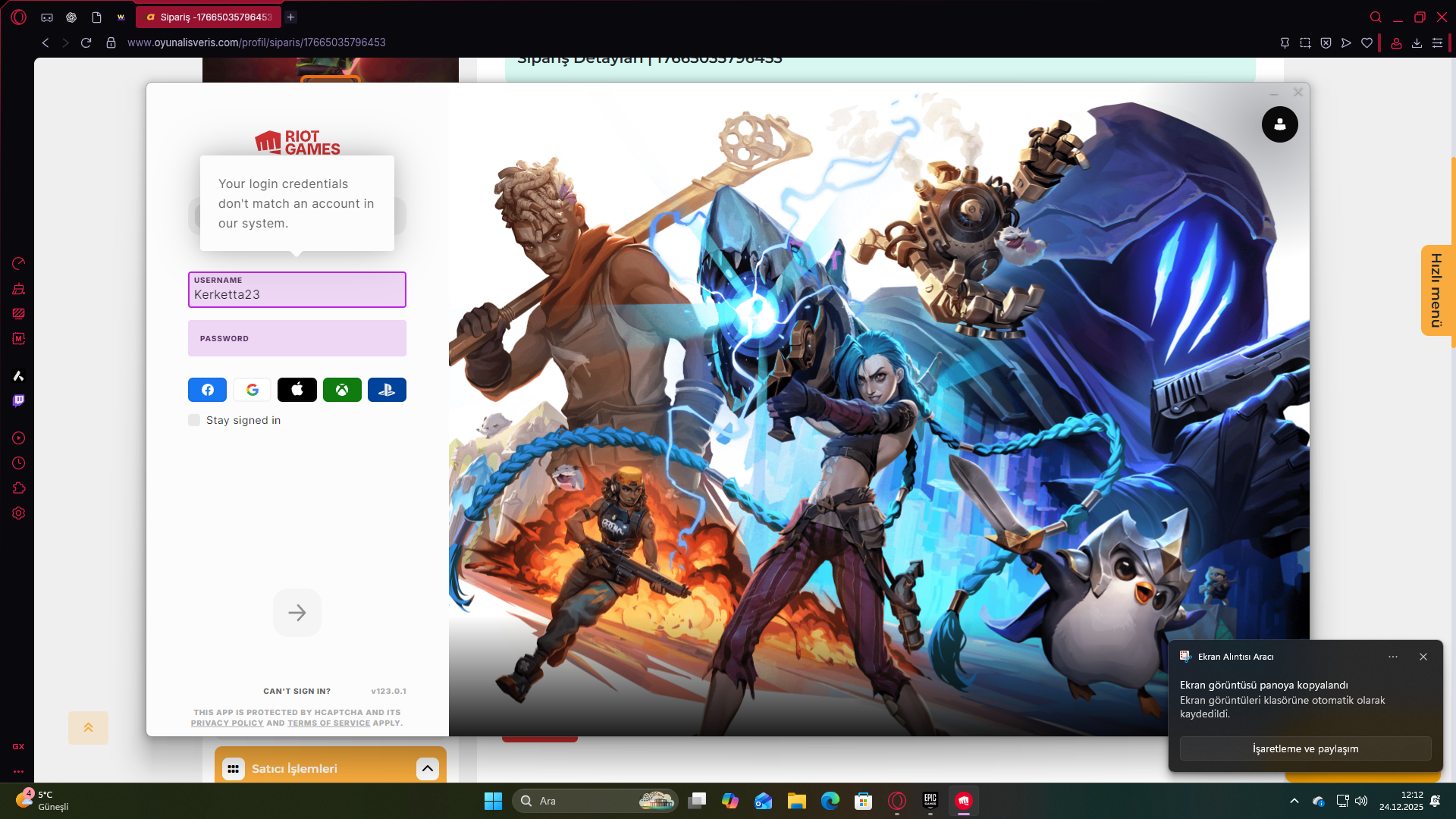Click the Hızlı menü side tab
Screen dimensions: 1456x819
(x=1436, y=290)
